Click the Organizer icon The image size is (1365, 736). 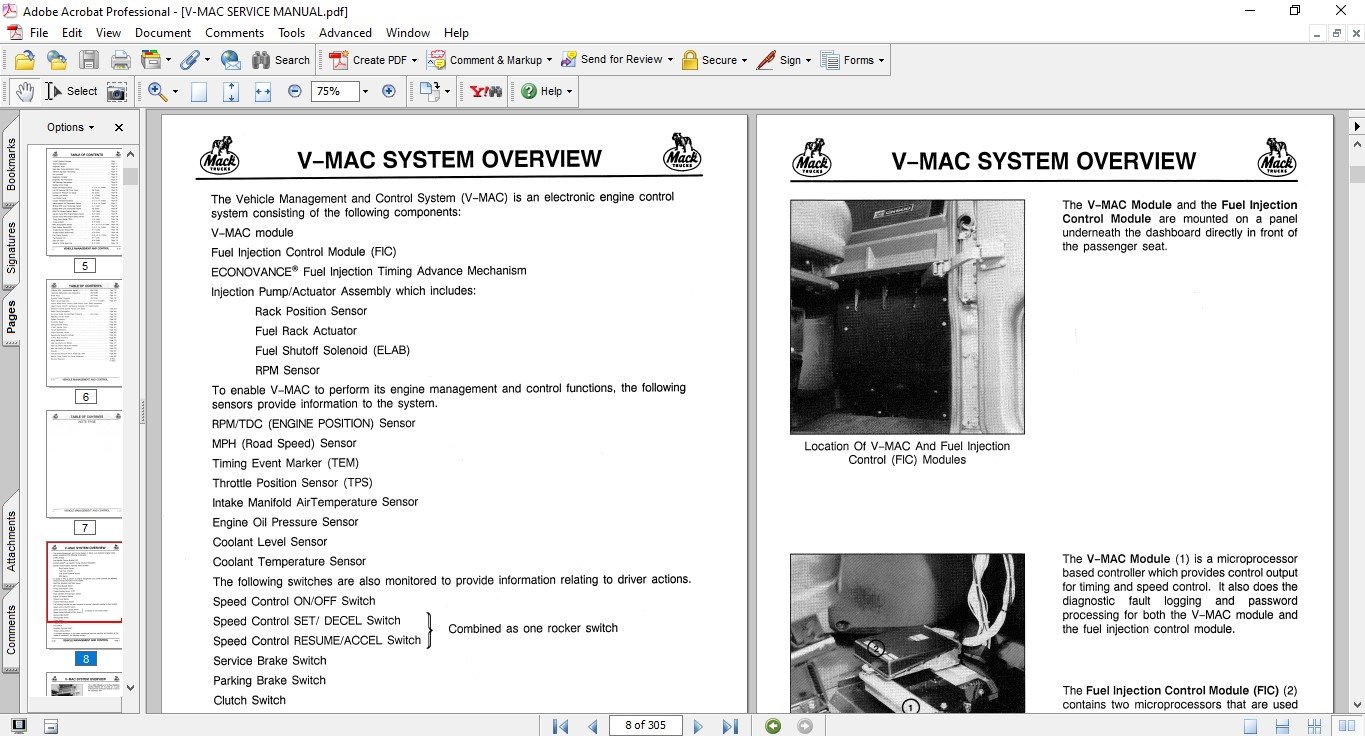pyautogui.click(x=157, y=60)
